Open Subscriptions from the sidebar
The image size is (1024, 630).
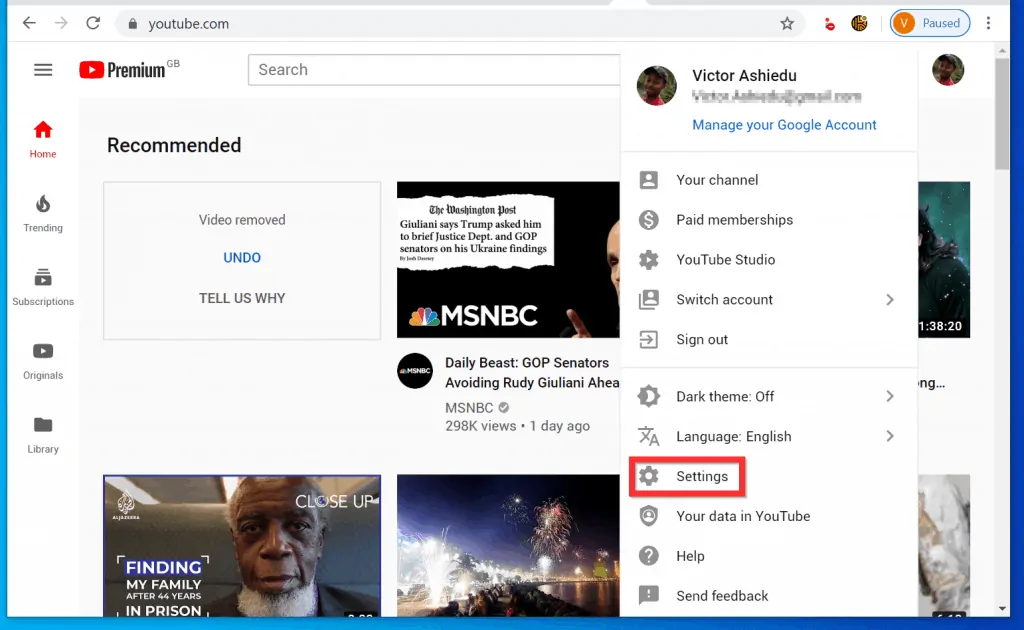point(42,286)
